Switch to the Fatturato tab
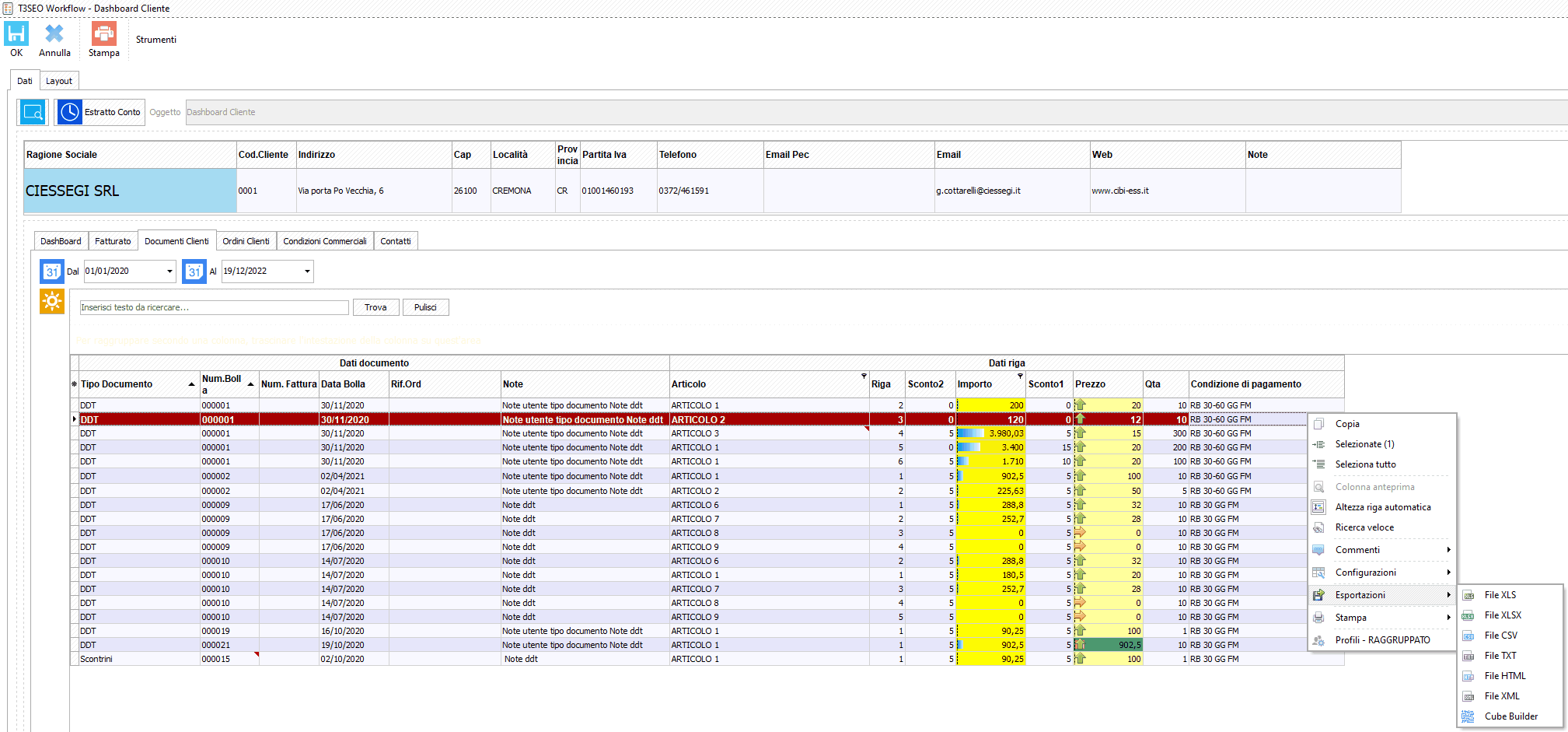 coord(113,241)
